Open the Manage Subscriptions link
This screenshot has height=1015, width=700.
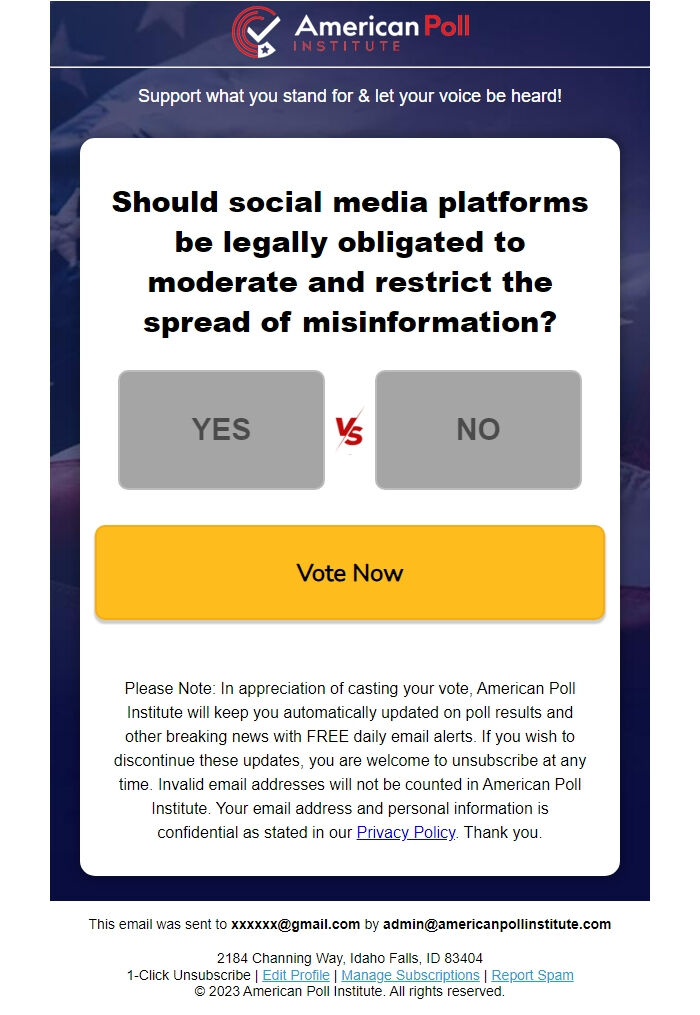coord(410,975)
